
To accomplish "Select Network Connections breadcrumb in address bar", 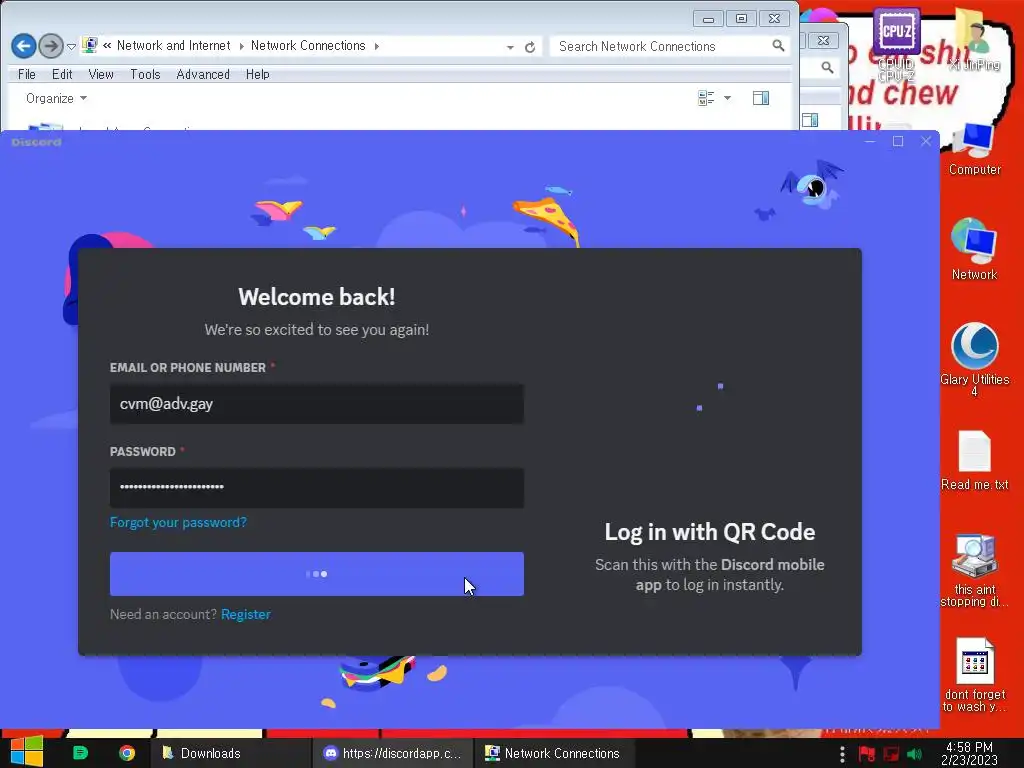I will [x=308, y=46].
